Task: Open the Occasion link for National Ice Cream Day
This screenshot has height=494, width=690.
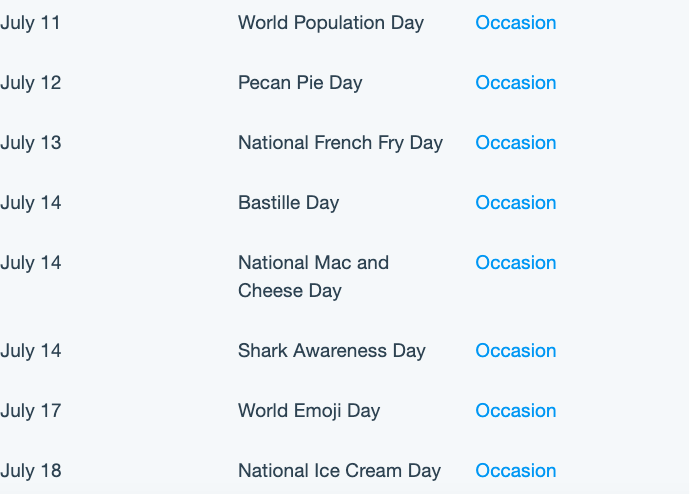Action: click(516, 470)
